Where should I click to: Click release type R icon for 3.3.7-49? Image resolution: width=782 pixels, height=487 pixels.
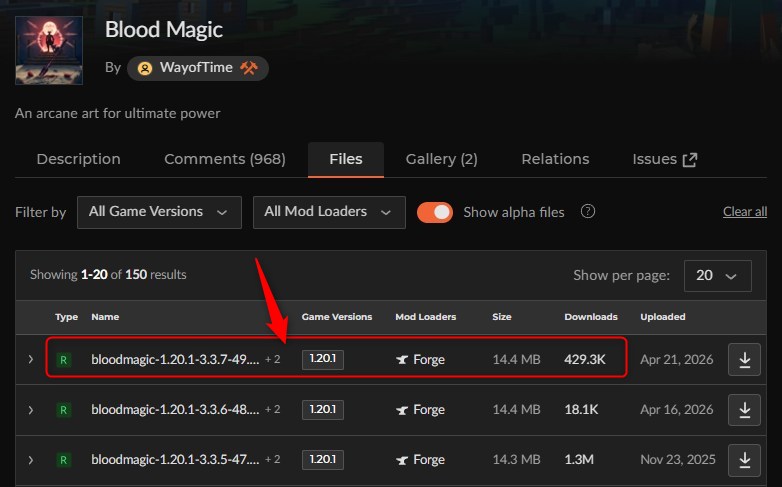pyautogui.click(x=63, y=360)
